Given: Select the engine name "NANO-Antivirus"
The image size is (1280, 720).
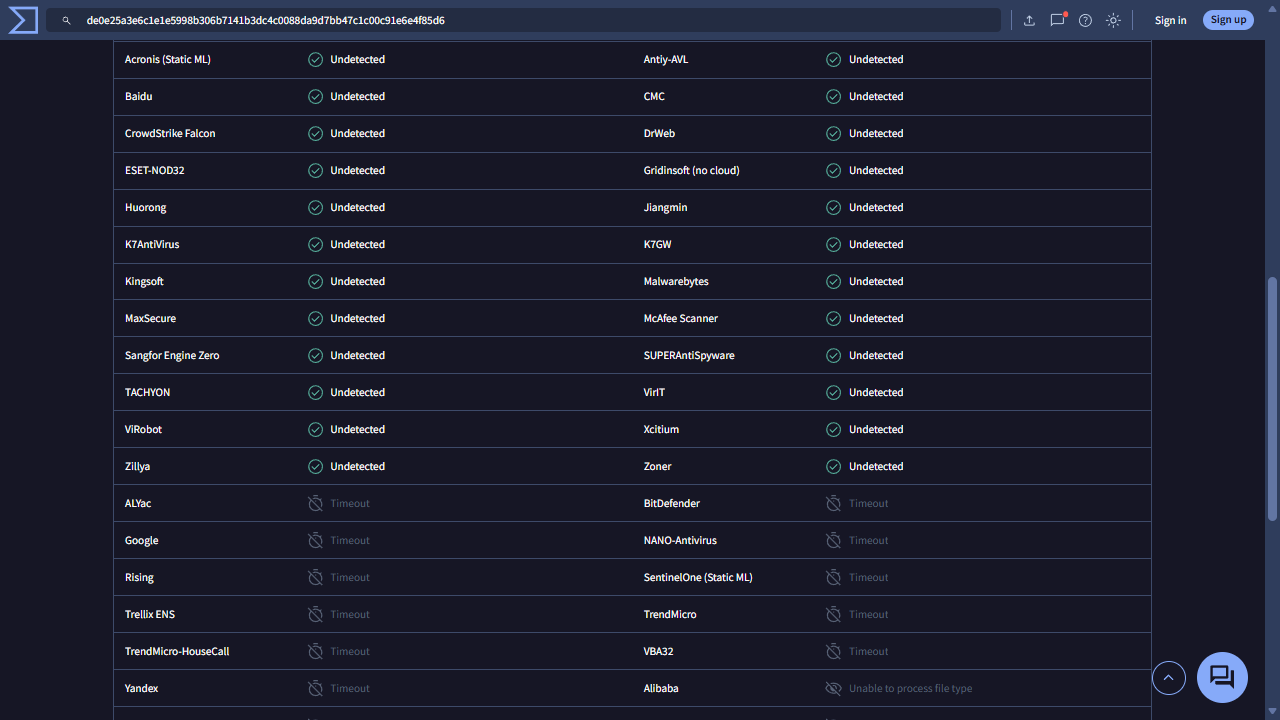Looking at the screenshot, I should click(680, 541).
